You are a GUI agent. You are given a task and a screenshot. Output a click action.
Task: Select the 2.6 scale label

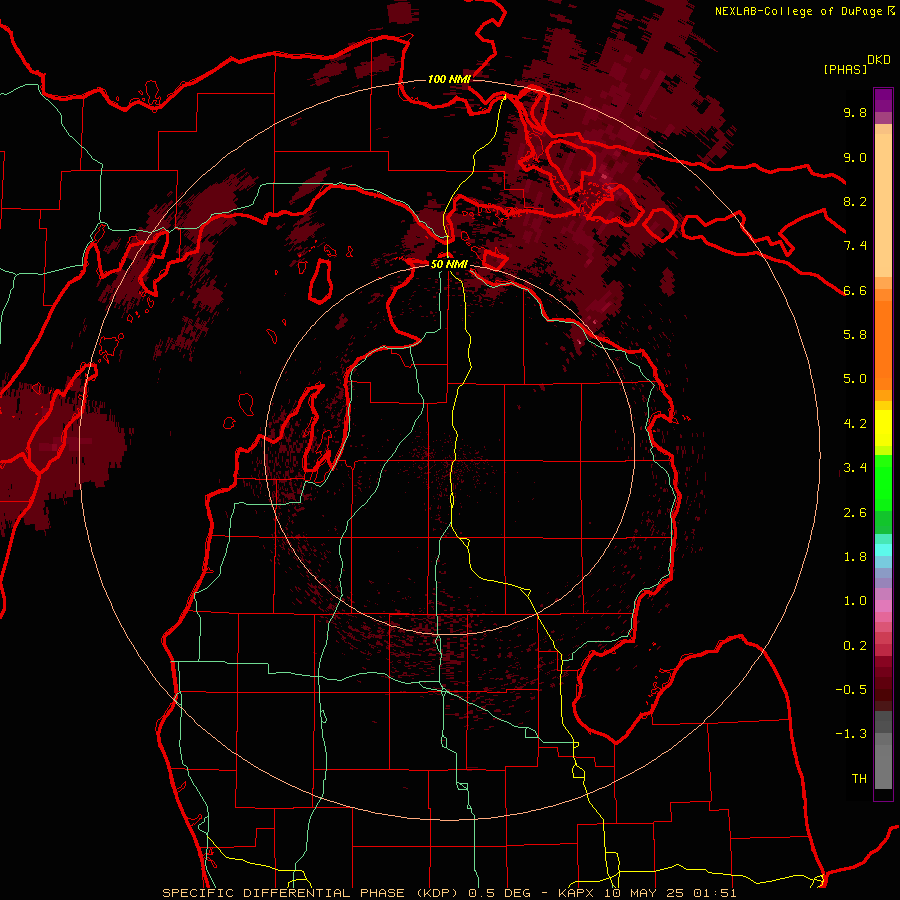pos(855,513)
